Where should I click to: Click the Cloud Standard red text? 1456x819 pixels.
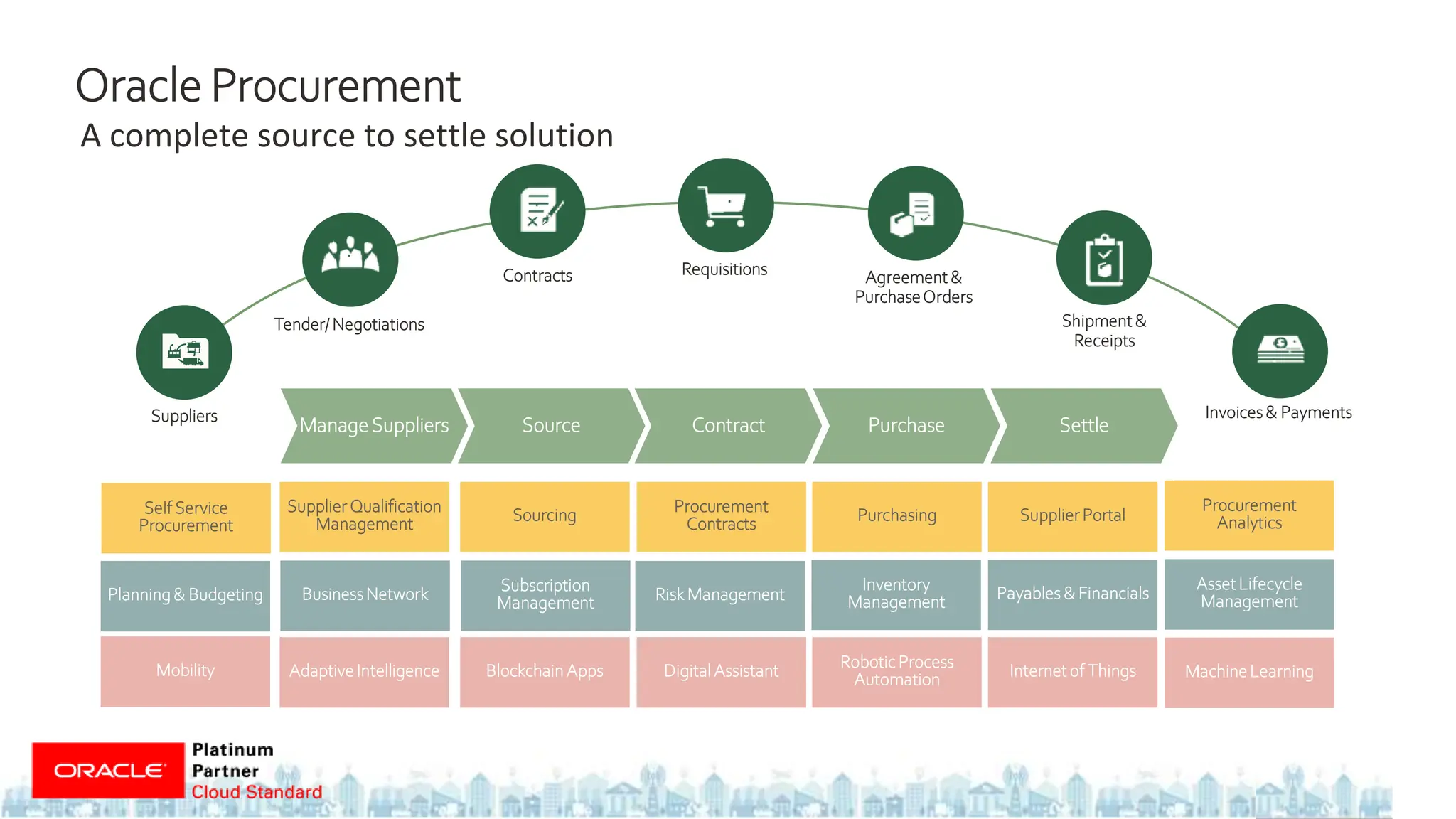pos(257,792)
